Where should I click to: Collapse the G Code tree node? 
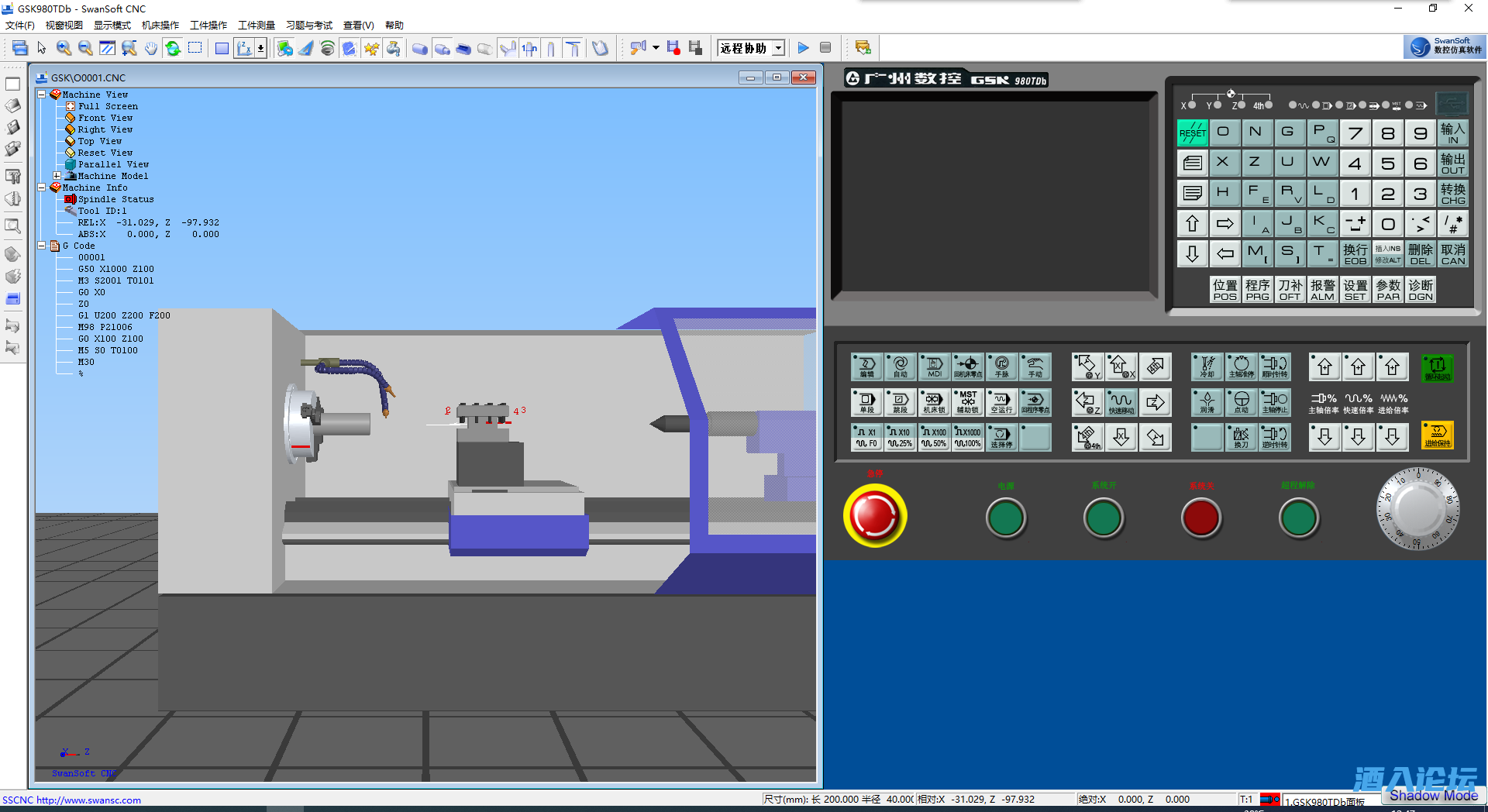(x=42, y=246)
